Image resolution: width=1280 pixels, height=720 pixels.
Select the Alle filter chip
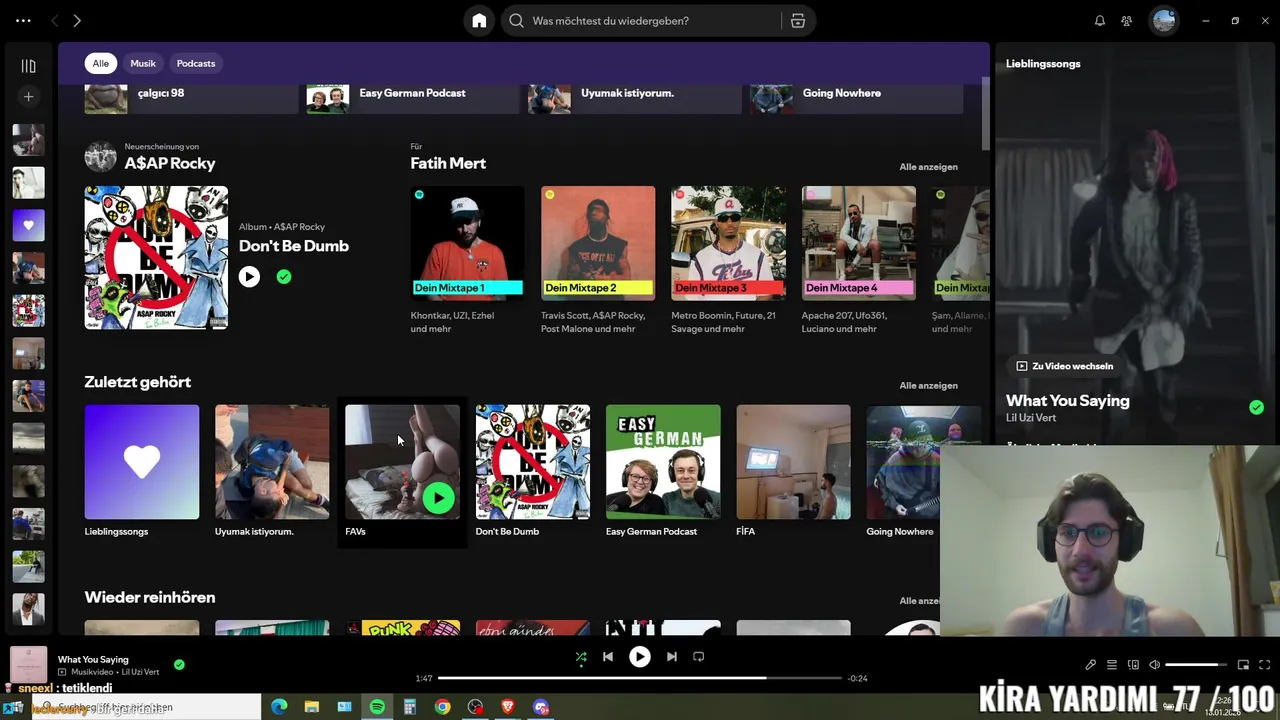coord(100,63)
